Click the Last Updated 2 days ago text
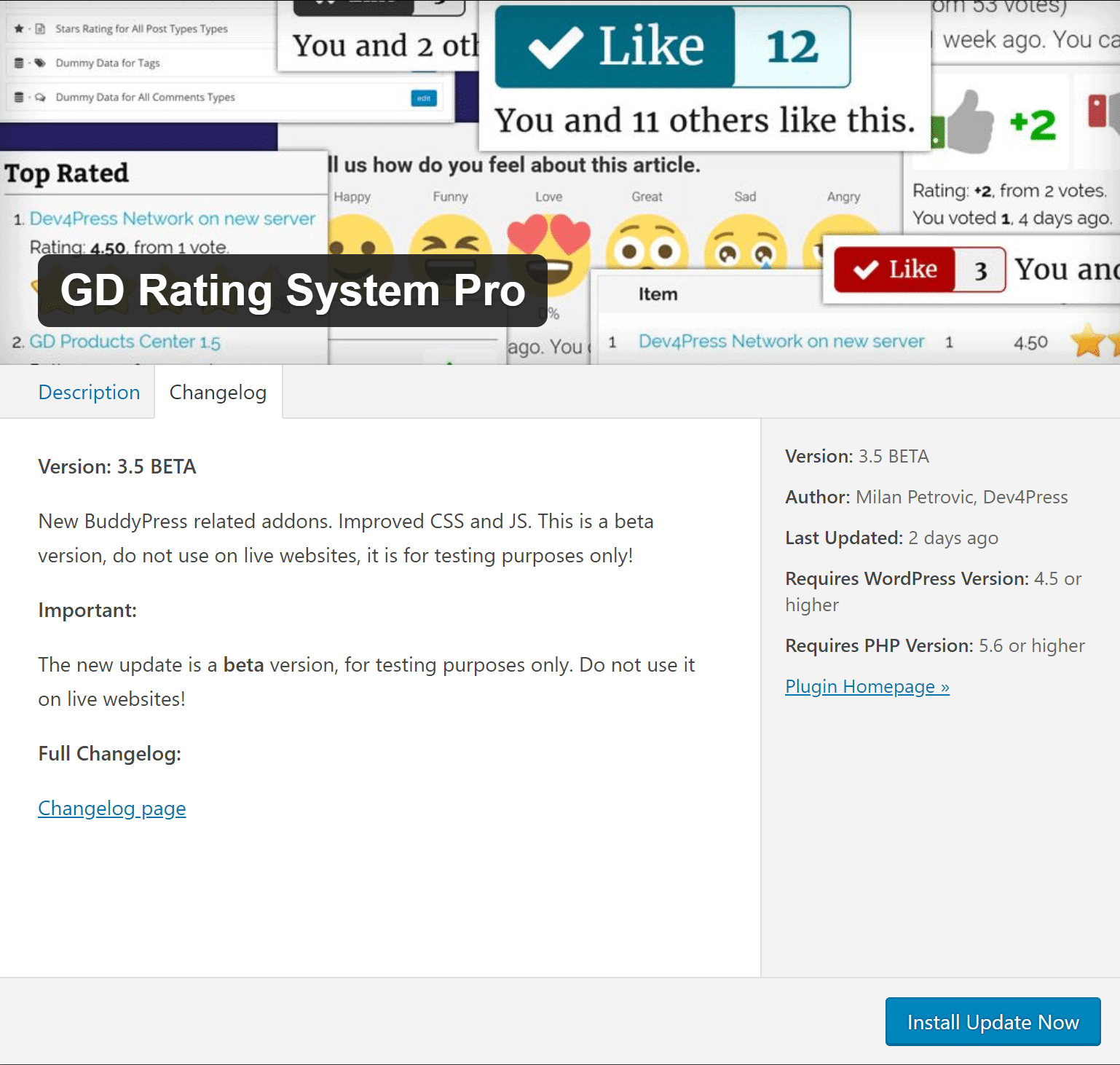This screenshot has width=1120, height=1065. [891, 538]
